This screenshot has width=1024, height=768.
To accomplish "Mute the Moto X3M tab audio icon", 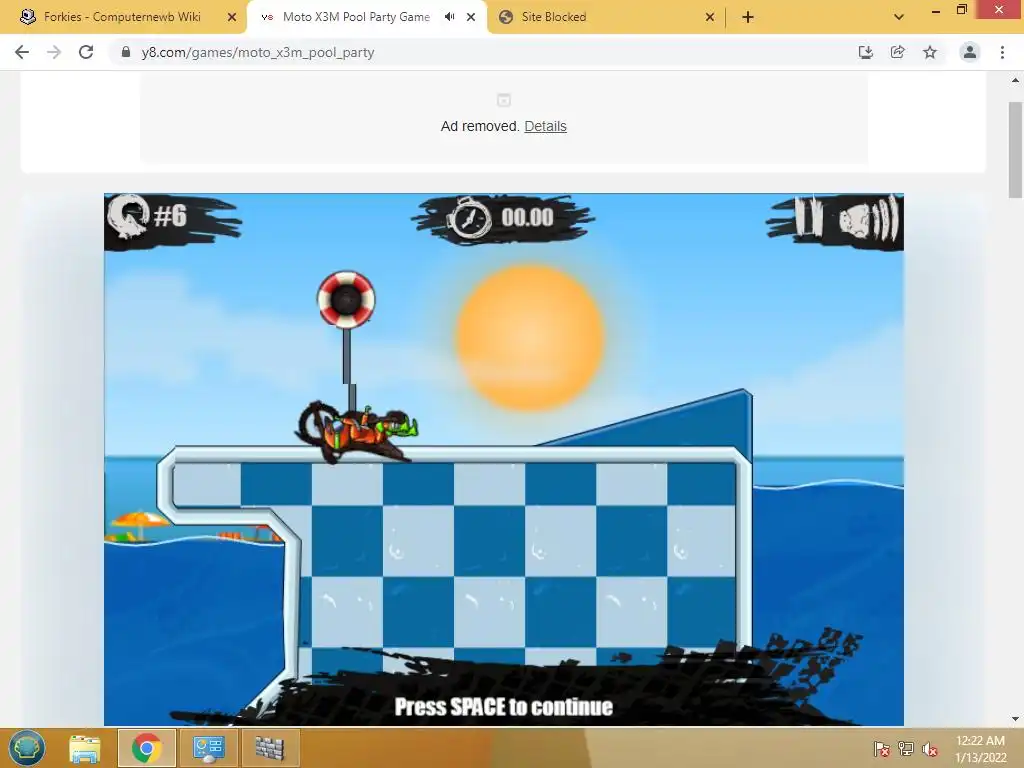I will coord(449,17).
